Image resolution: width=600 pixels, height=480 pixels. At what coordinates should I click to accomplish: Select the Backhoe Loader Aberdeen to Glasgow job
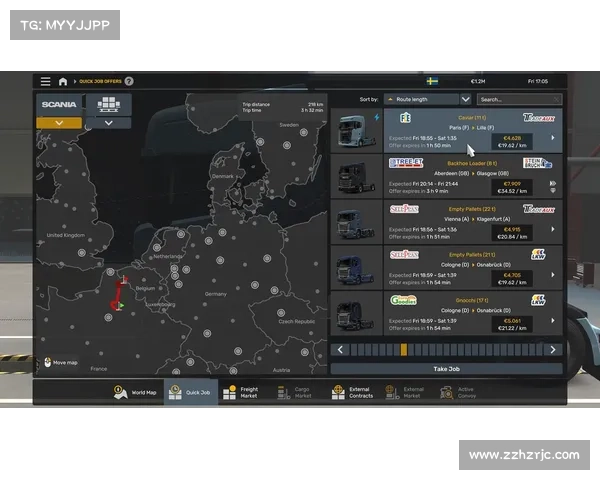coord(473,176)
